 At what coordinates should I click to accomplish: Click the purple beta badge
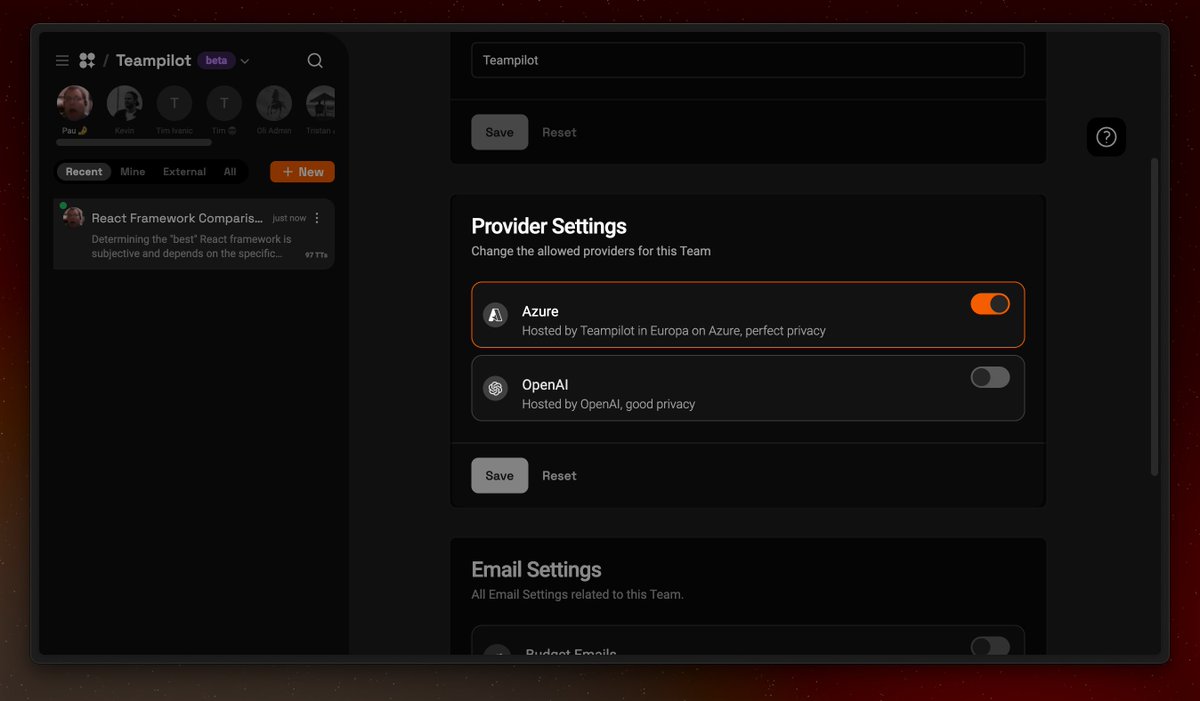[216, 60]
